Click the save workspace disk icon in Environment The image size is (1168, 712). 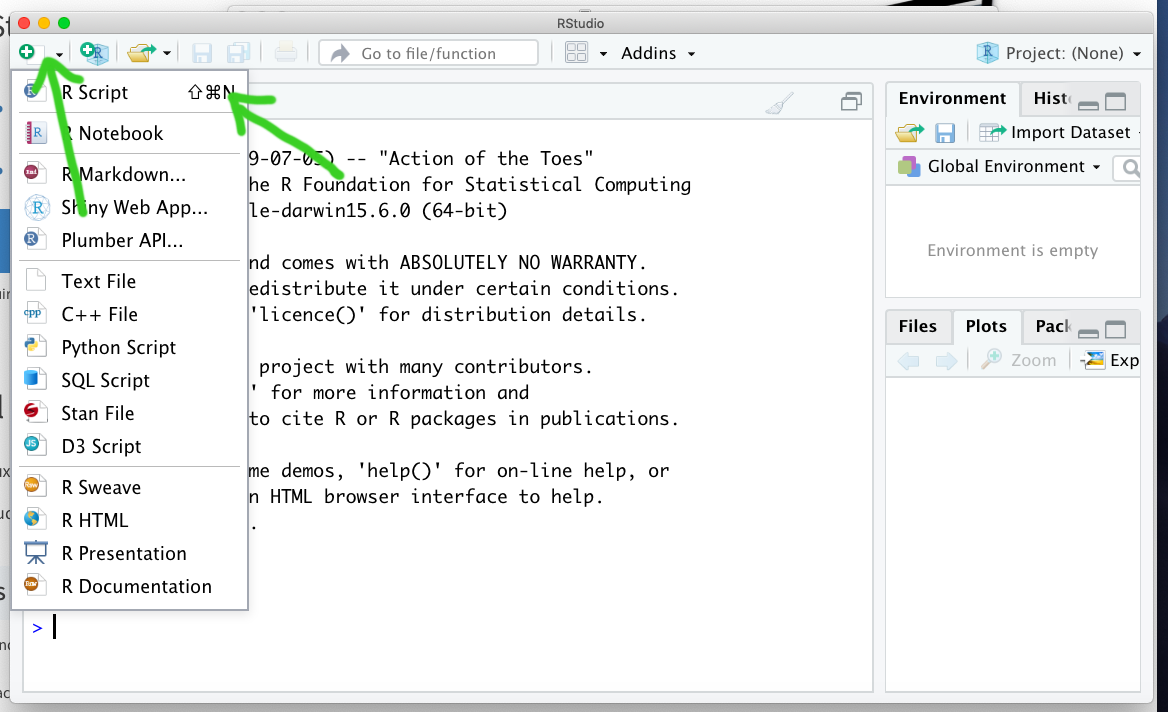point(945,133)
